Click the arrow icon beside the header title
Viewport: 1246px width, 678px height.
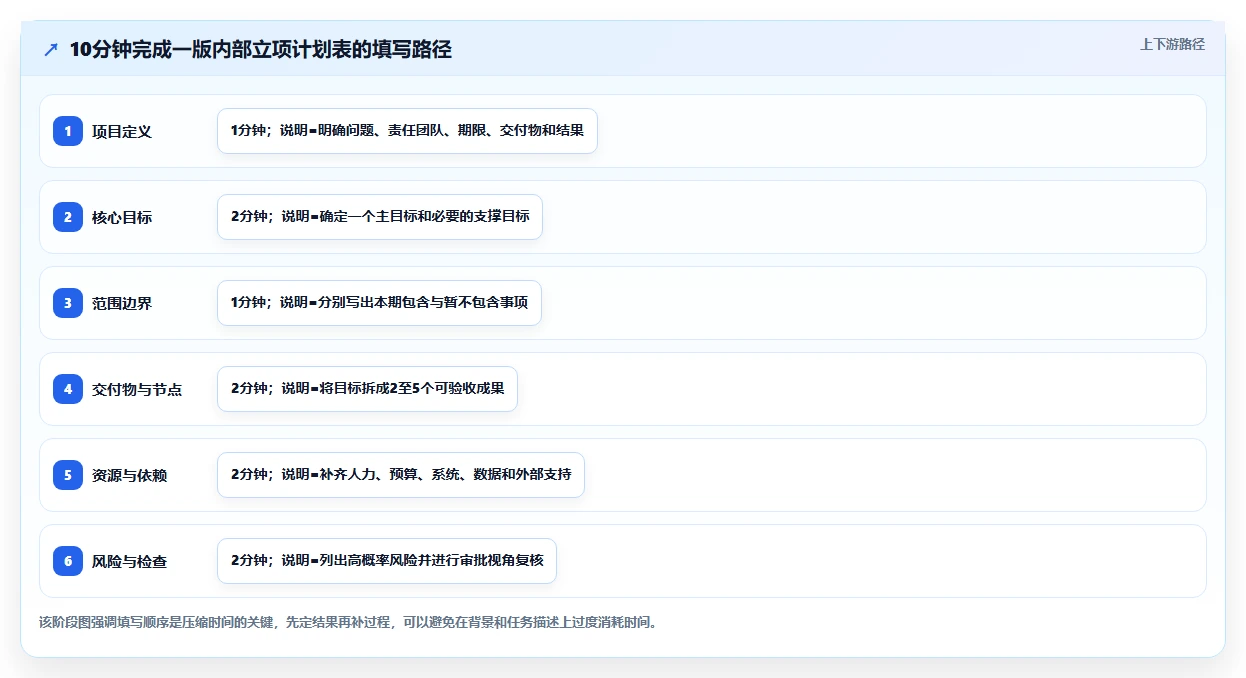51,50
